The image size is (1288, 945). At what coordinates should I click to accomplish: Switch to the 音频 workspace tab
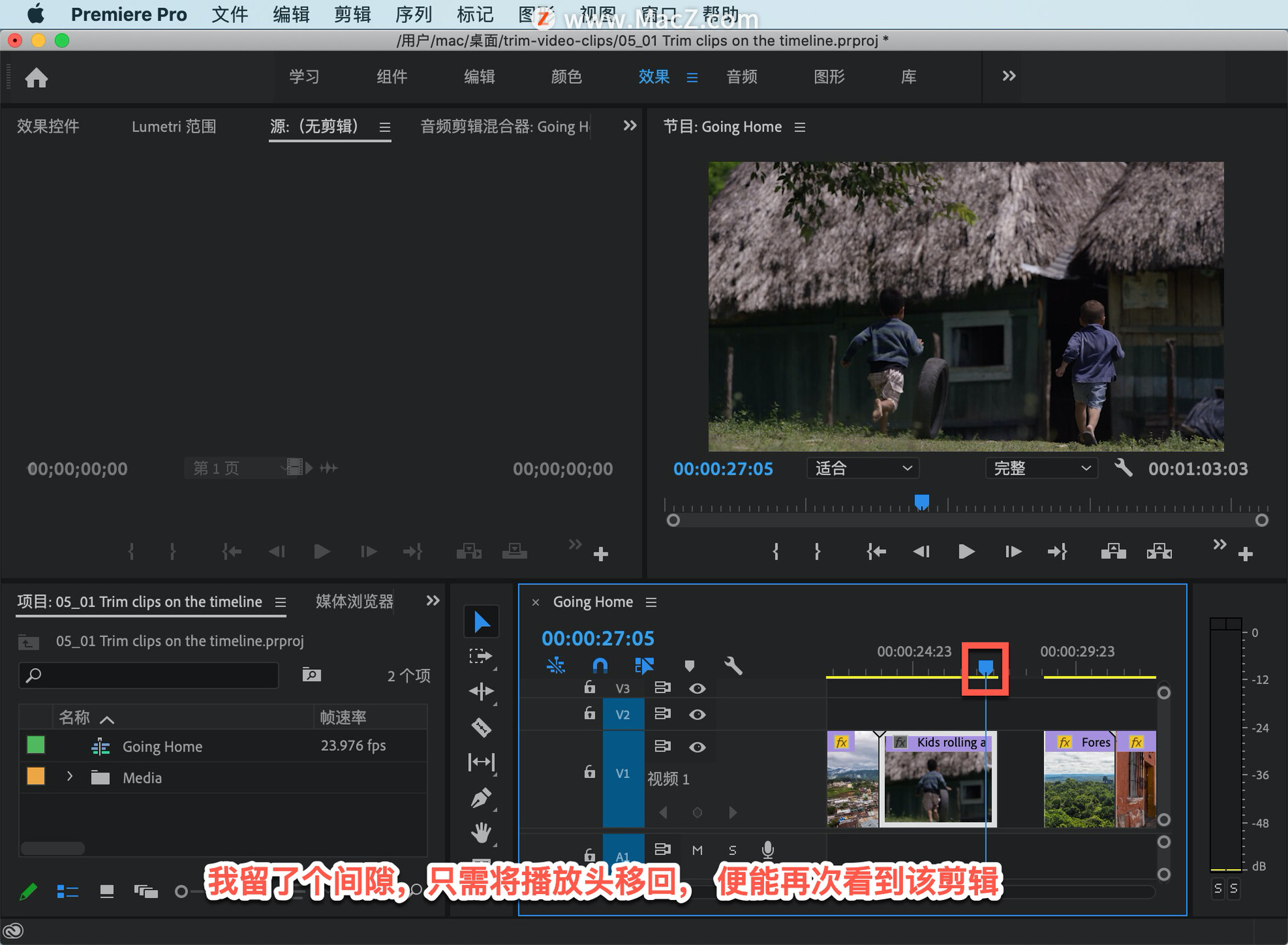pyautogui.click(x=741, y=77)
